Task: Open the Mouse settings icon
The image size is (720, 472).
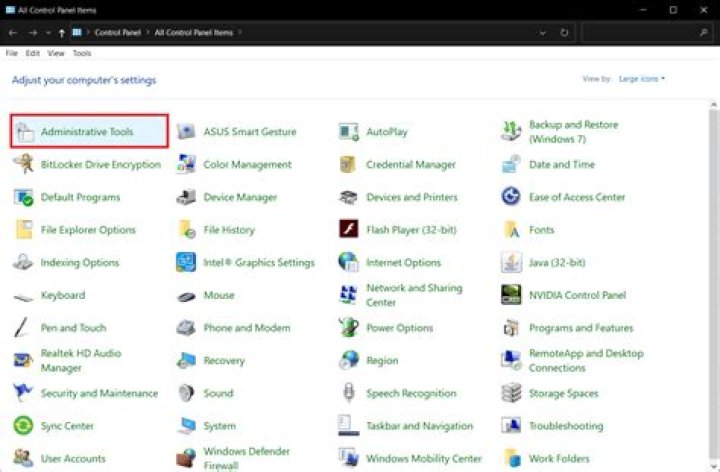Action: click(x=186, y=297)
